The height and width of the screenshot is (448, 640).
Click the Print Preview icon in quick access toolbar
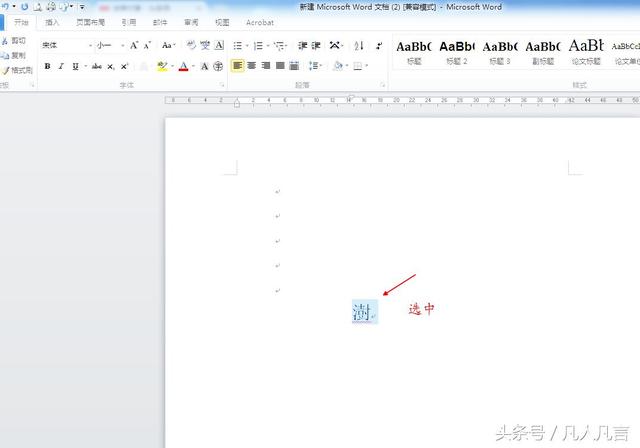tap(38, 7)
